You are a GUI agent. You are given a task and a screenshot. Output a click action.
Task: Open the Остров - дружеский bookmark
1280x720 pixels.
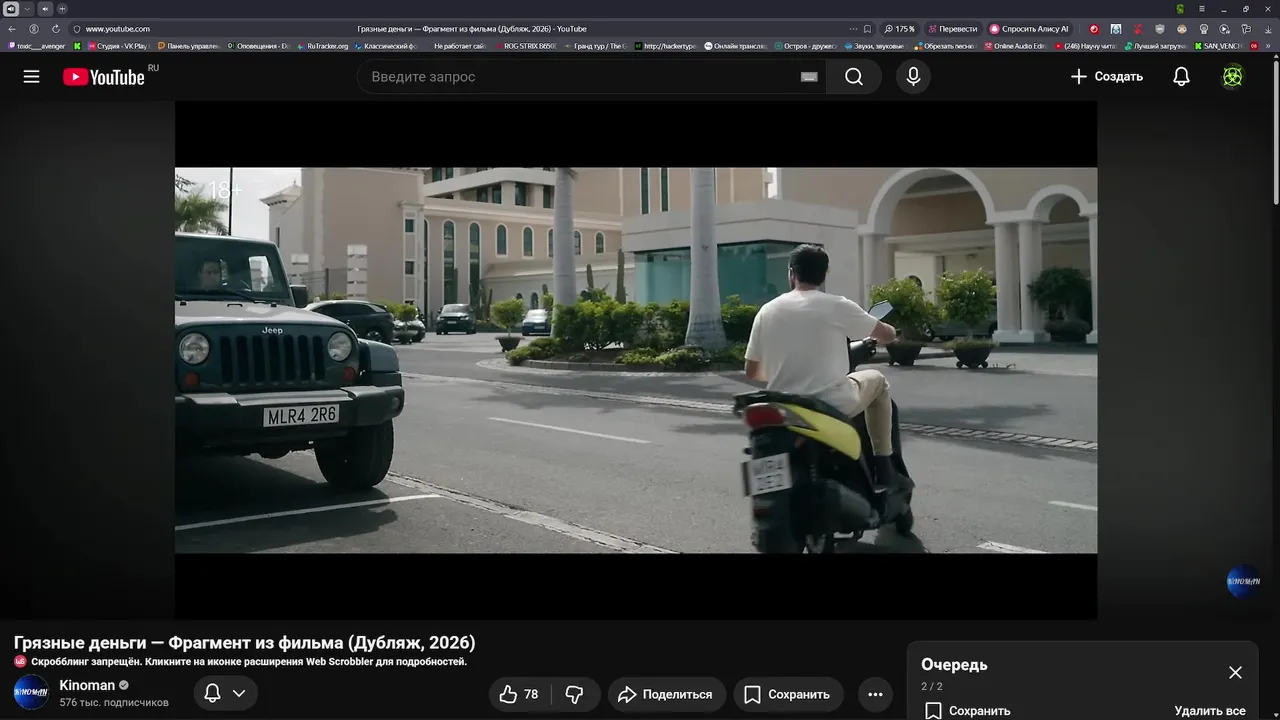point(805,46)
